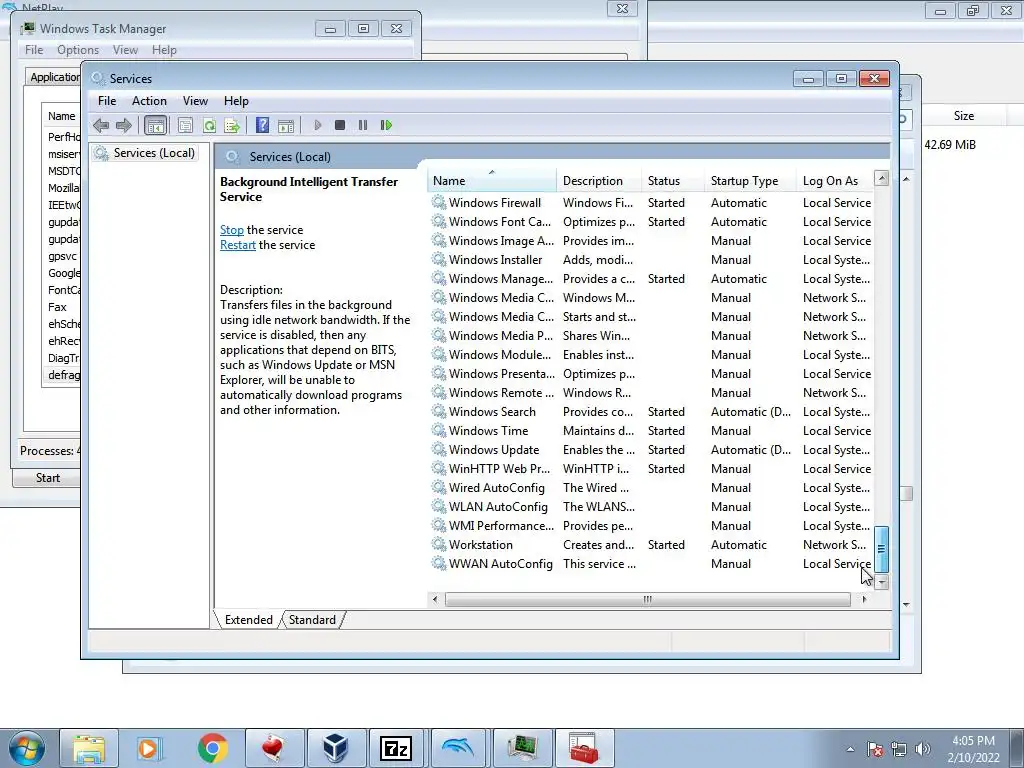1024x768 pixels.
Task: Open the Windows Start orb
Action: pyautogui.click(x=26, y=748)
